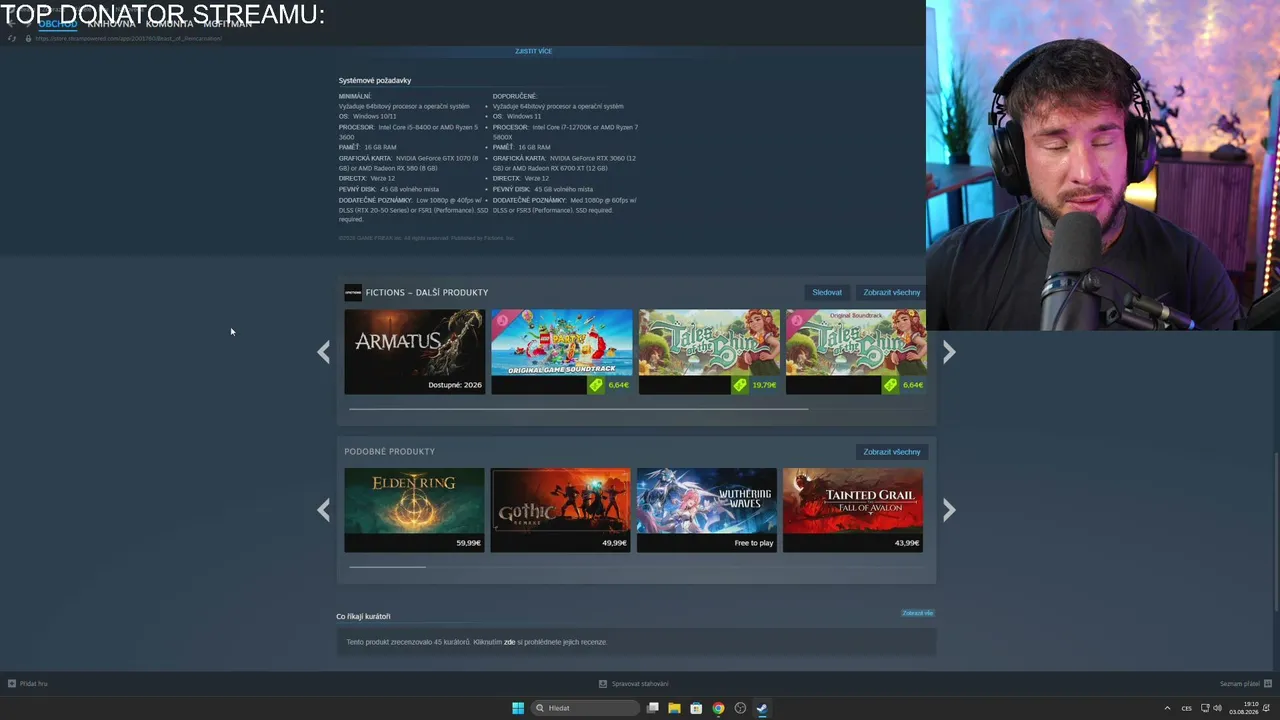This screenshot has height=720, width=1280.
Task: Click the Steam page reload icon
Action: tap(12, 38)
